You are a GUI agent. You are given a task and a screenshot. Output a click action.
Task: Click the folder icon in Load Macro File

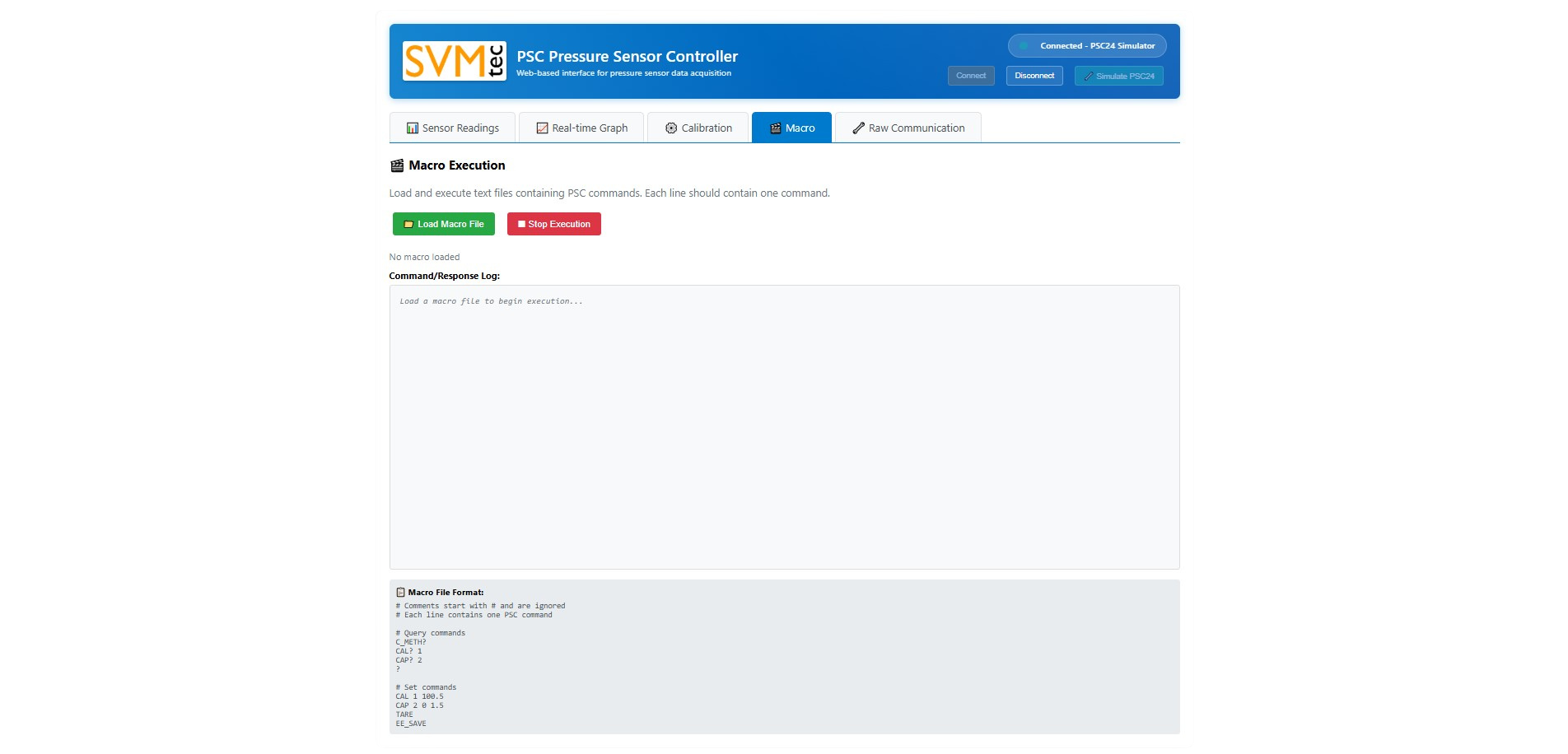pyautogui.click(x=408, y=225)
